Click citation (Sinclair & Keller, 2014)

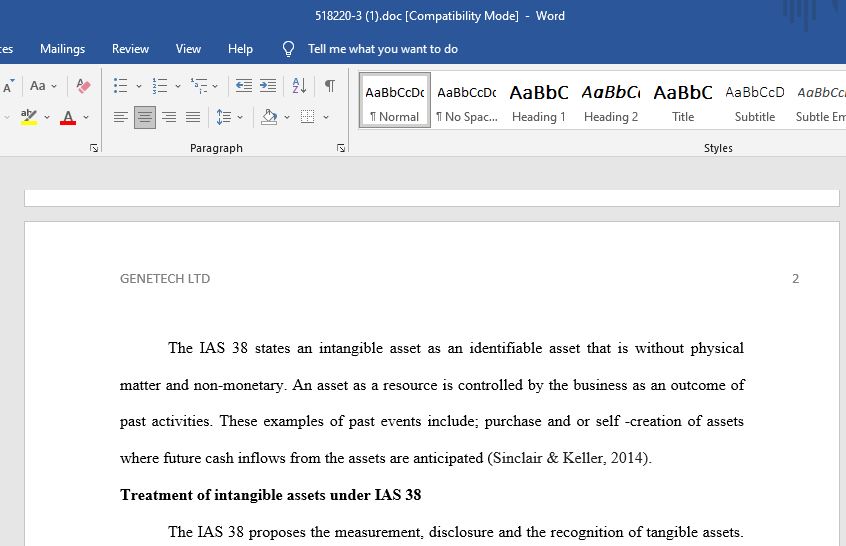(x=568, y=458)
